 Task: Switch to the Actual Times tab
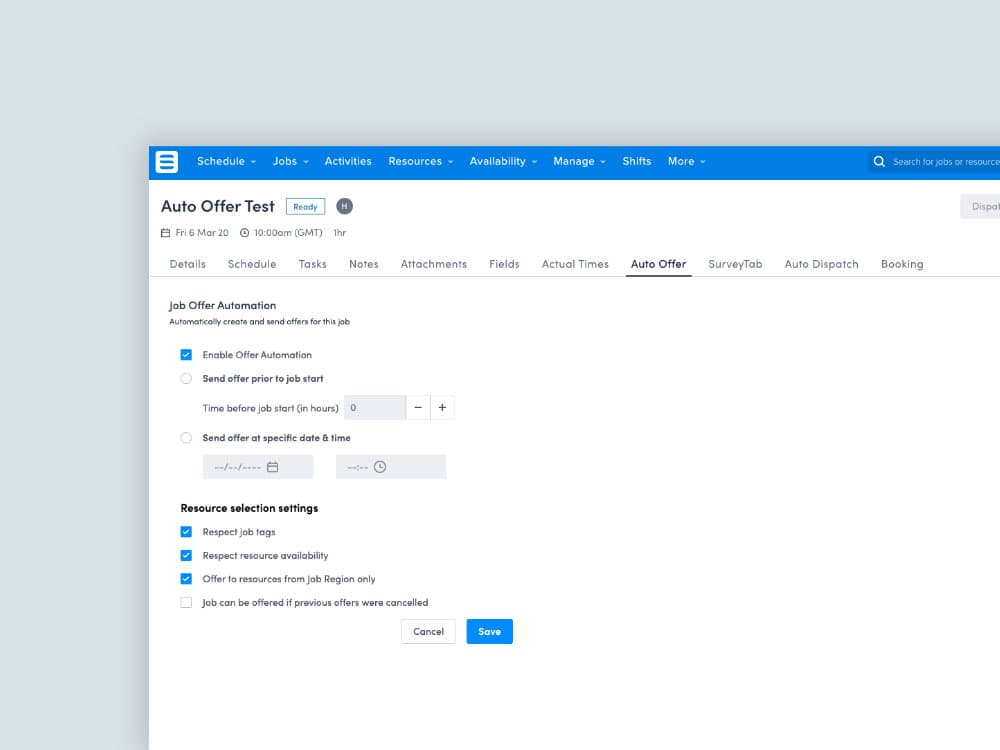pyautogui.click(x=575, y=264)
